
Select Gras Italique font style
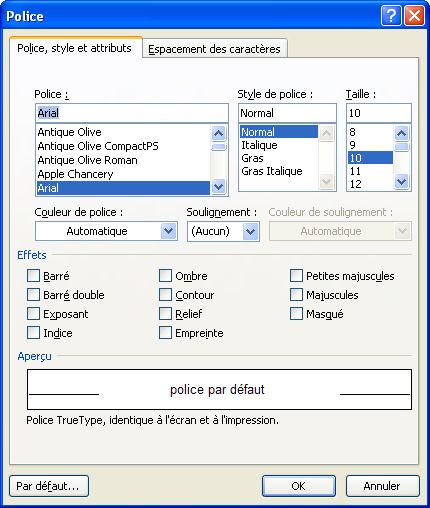coord(272,171)
